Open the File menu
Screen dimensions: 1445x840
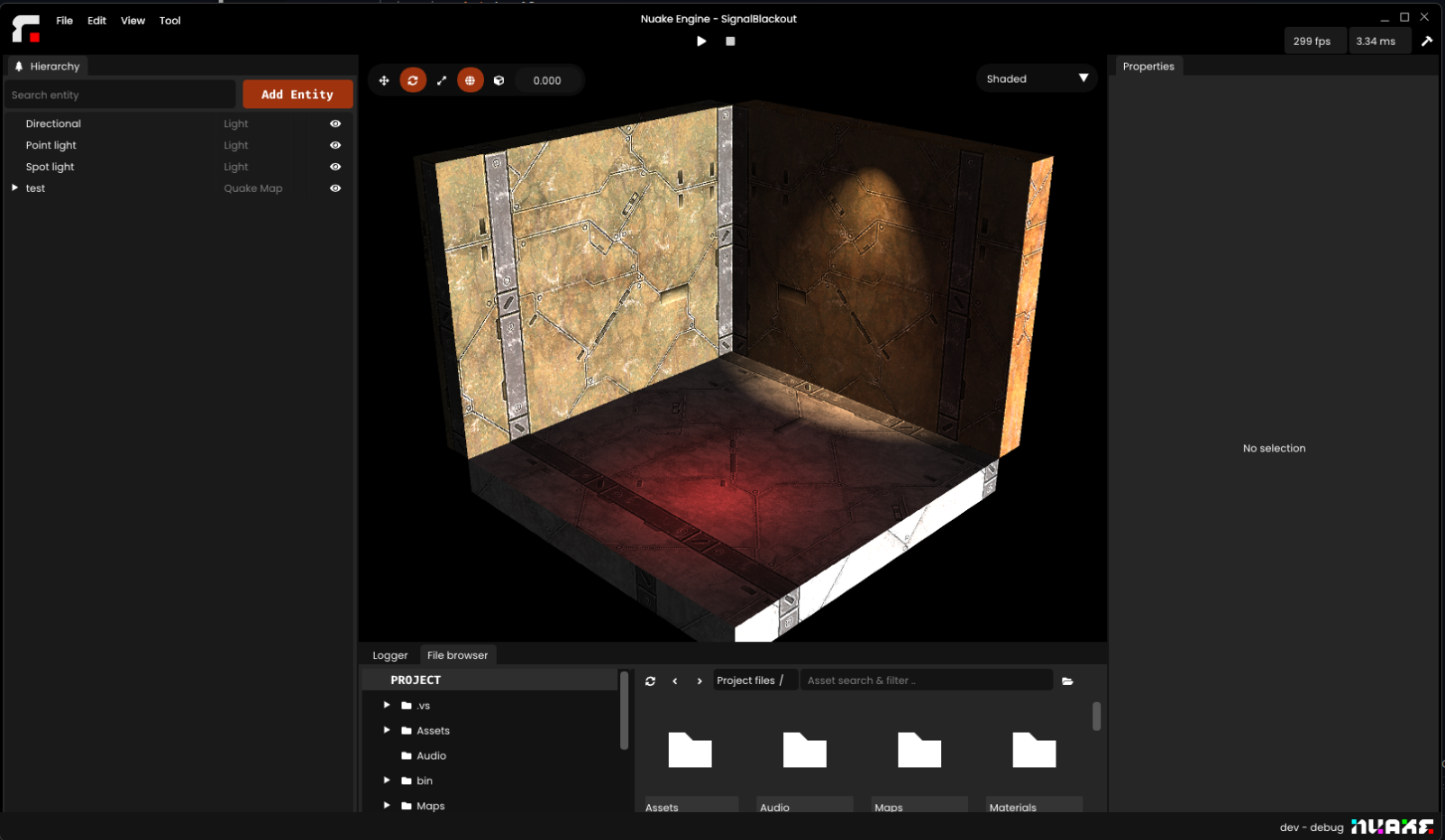[65, 20]
